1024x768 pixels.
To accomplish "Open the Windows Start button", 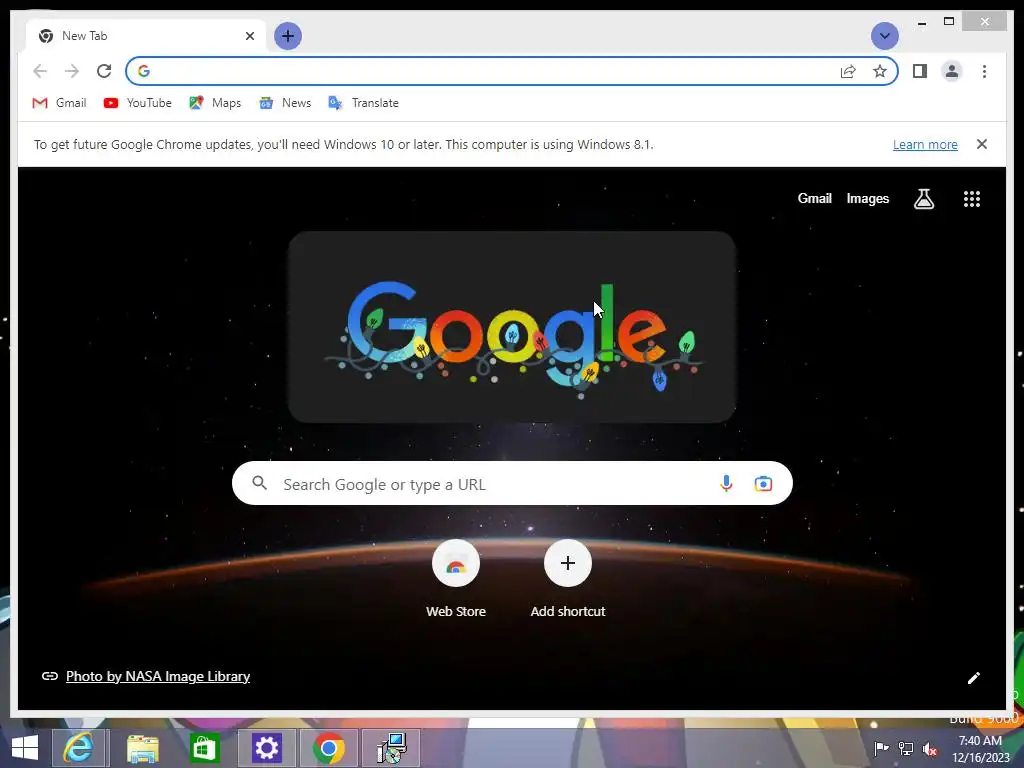I will [25, 748].
